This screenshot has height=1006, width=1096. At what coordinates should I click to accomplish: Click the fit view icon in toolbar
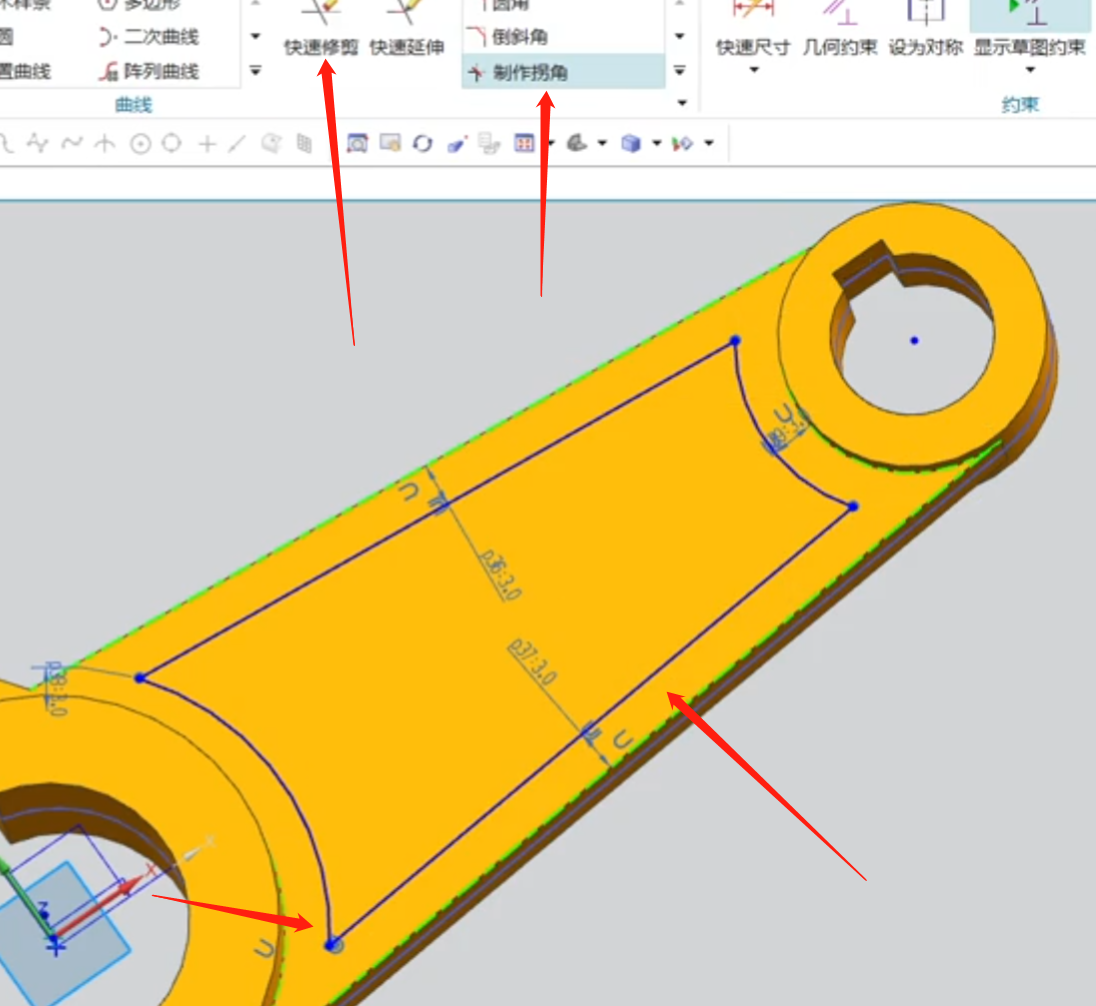[356, 143]
